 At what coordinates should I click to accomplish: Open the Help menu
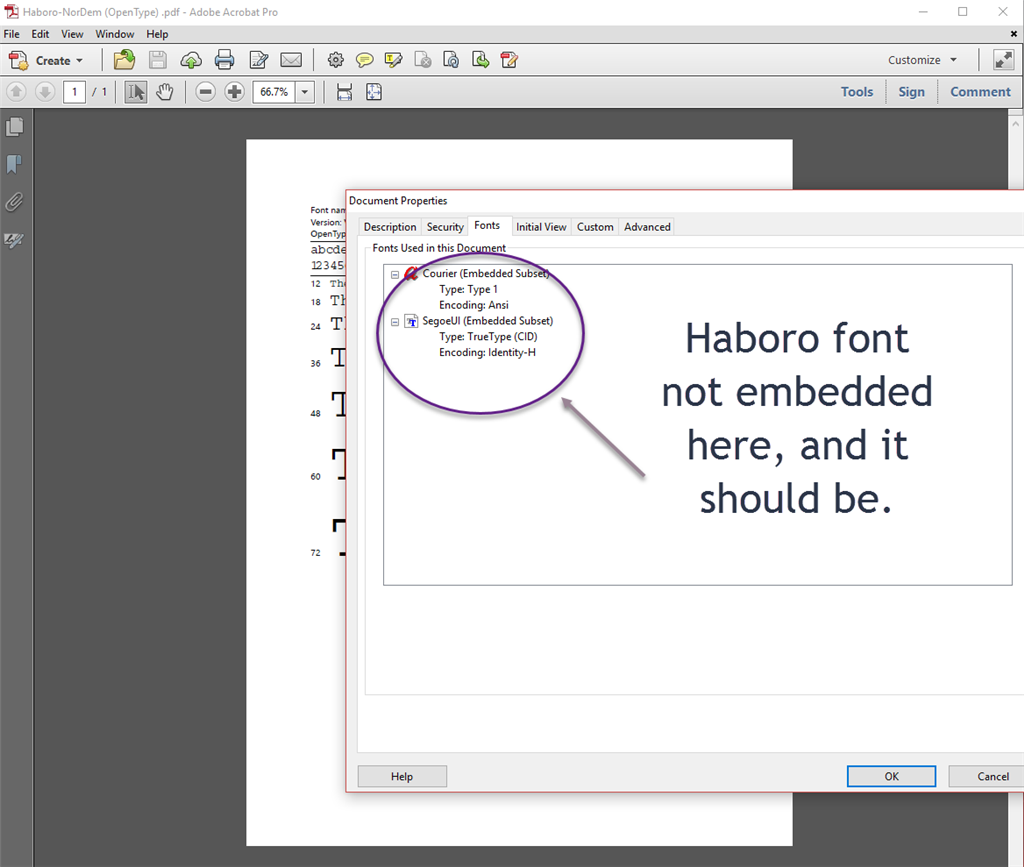[x=157, y=34]
